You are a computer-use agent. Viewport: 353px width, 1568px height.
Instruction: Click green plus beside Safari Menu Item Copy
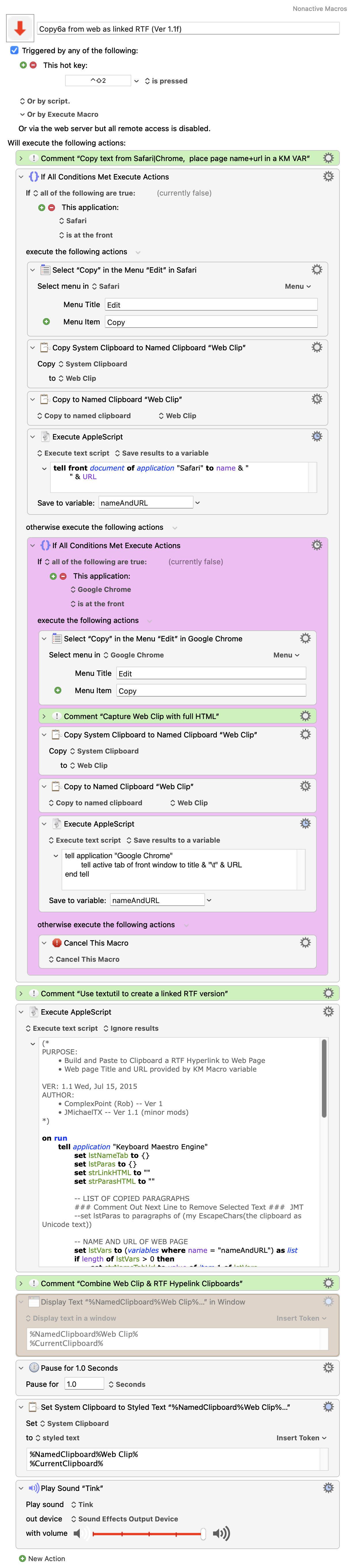pos(46,321)
